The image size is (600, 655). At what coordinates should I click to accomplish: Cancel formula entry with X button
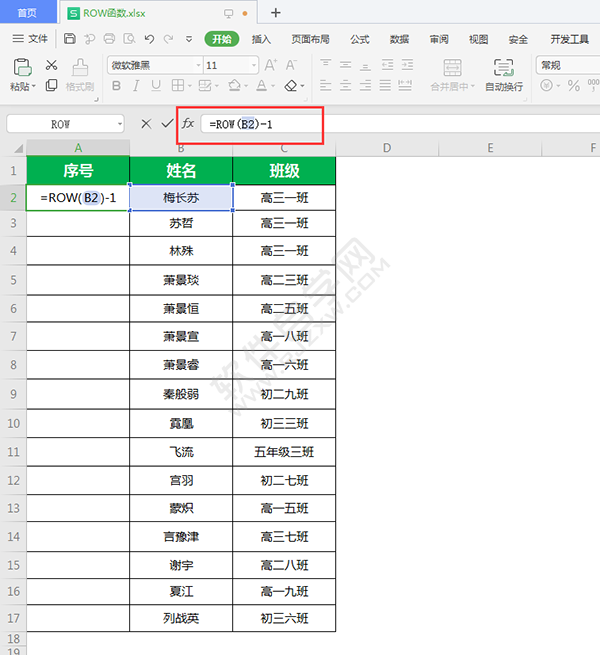[146, 124]
